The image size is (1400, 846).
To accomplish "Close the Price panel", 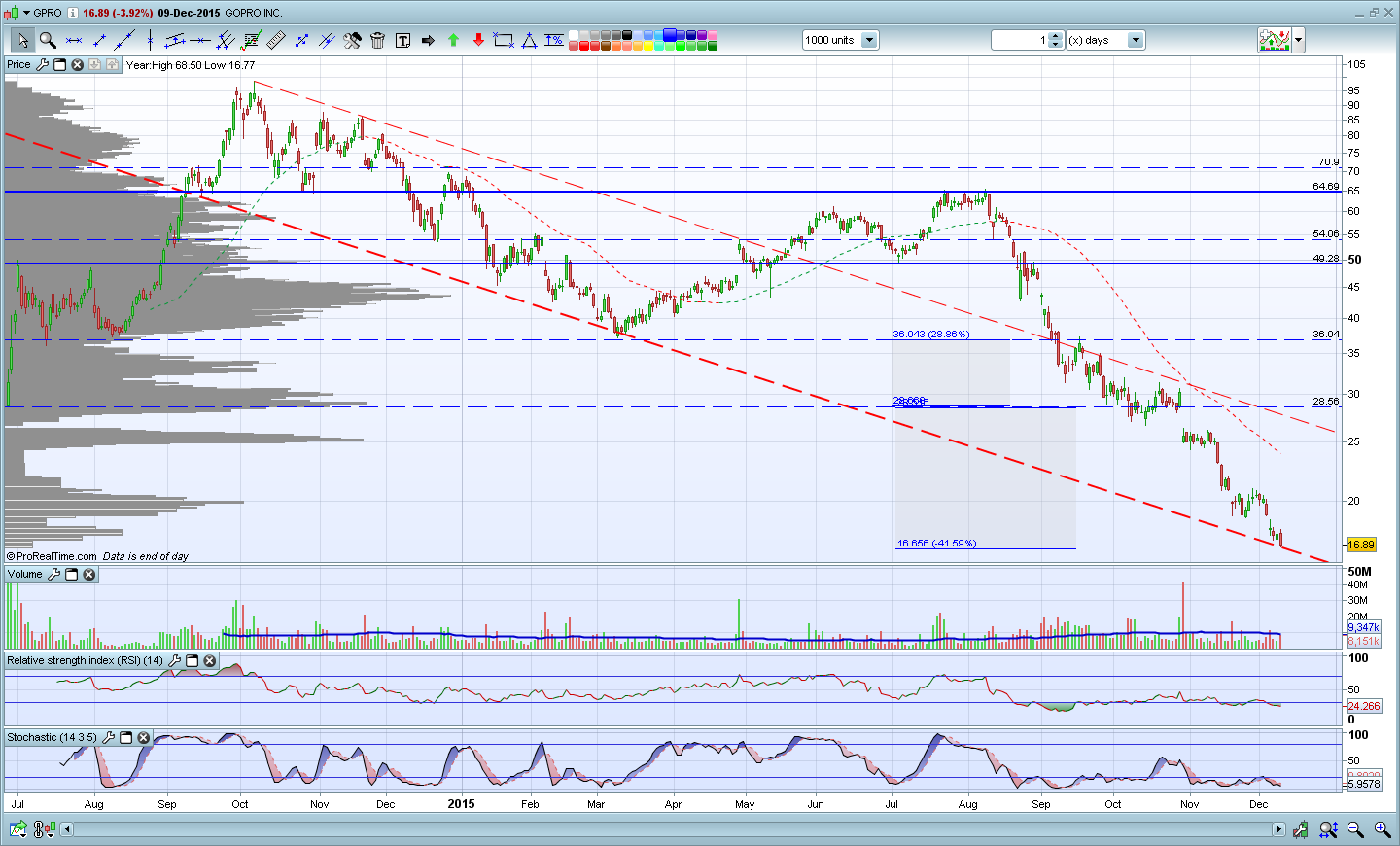I will (x=77, y=64).
